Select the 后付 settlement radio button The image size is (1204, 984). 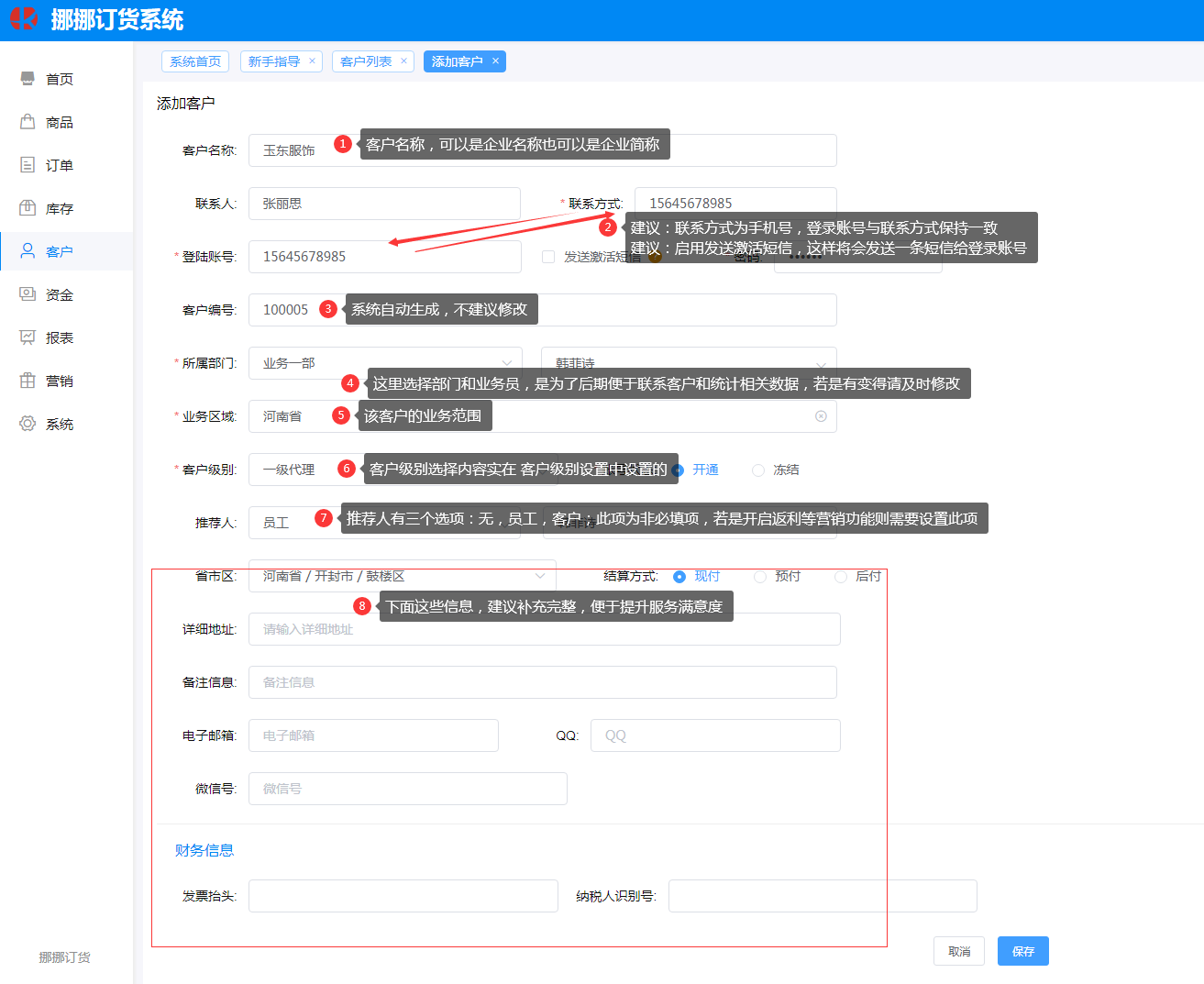pos(841,577)
